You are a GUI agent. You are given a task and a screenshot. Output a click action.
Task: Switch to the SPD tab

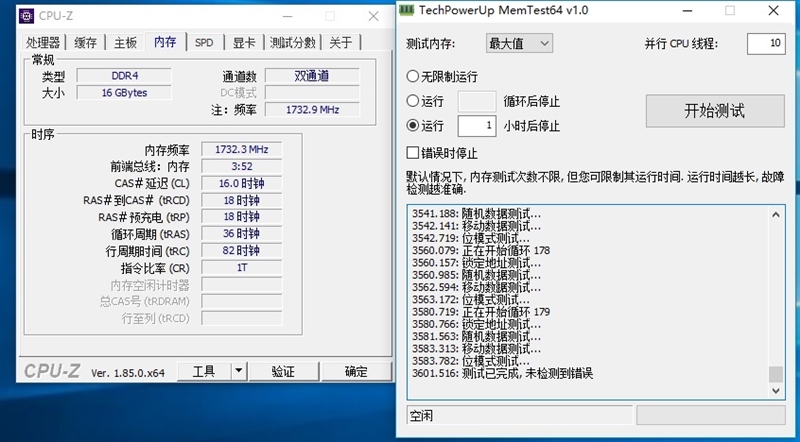tap(204, 42)
